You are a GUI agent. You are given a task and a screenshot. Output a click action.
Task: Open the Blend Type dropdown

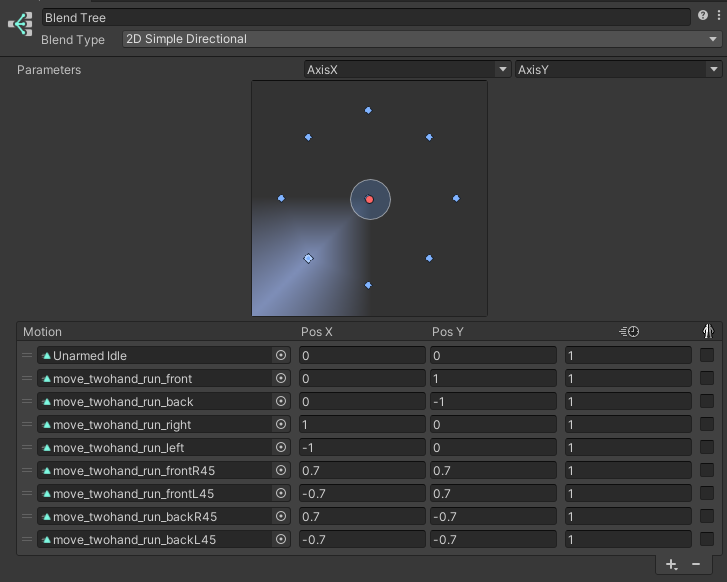422,39
